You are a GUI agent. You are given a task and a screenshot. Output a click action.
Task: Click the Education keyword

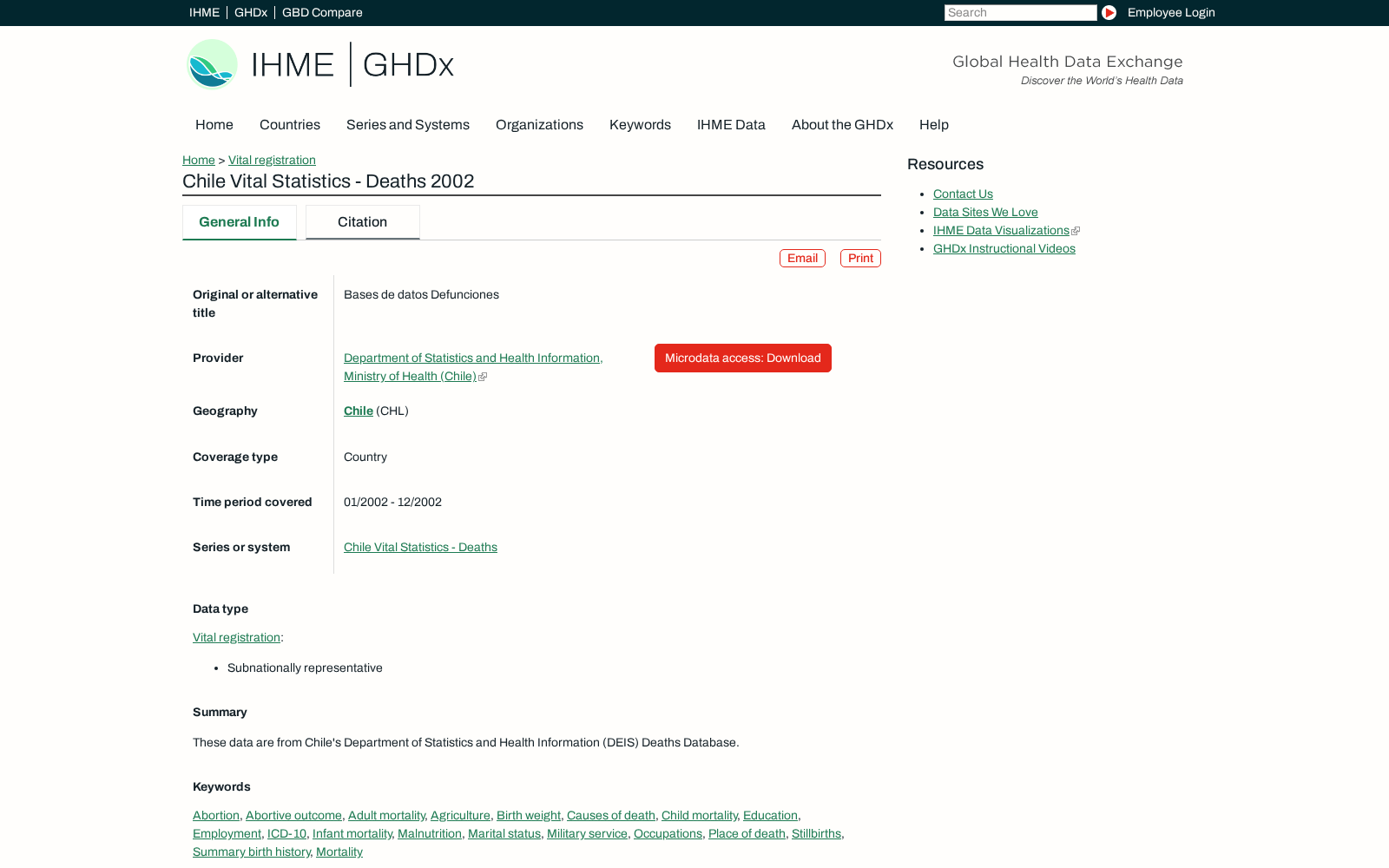770,816
